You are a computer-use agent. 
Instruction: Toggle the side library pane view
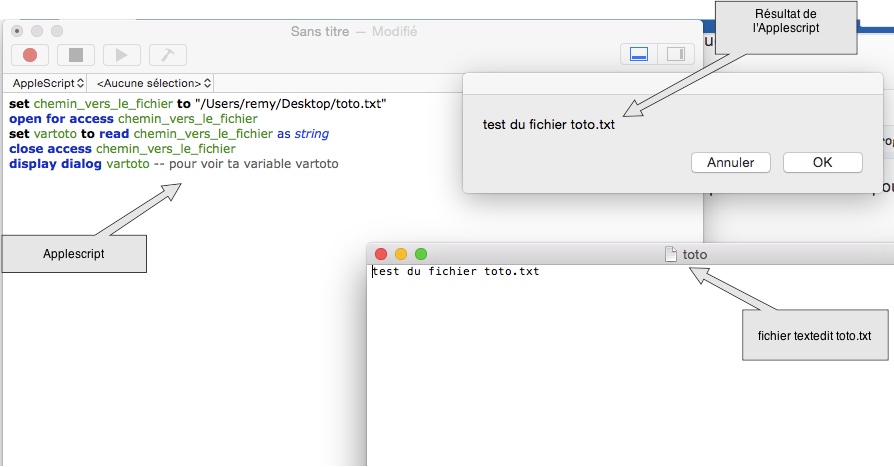[x=675, y=55]
